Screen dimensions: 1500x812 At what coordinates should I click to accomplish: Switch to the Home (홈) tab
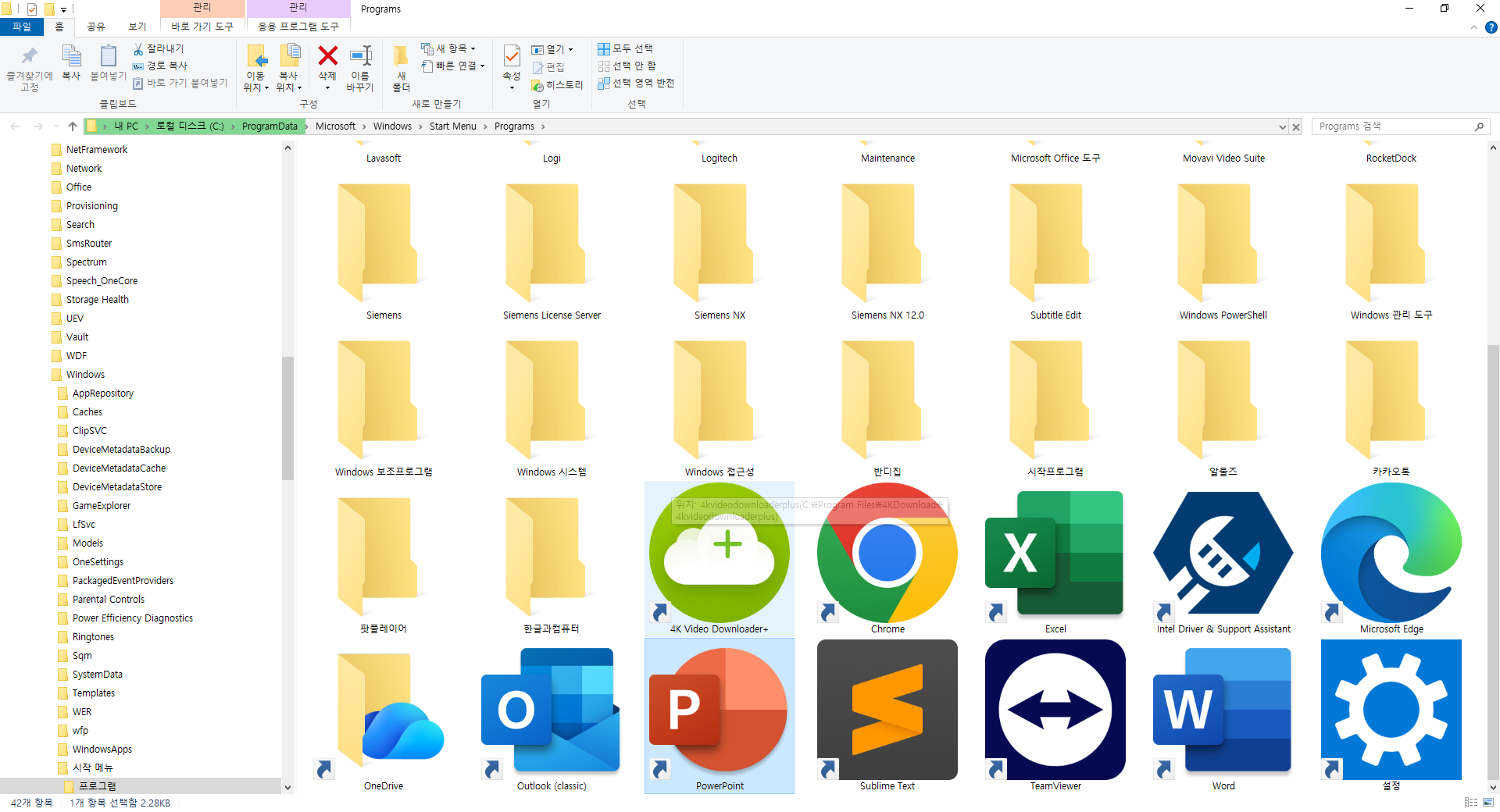click(59, 27)
